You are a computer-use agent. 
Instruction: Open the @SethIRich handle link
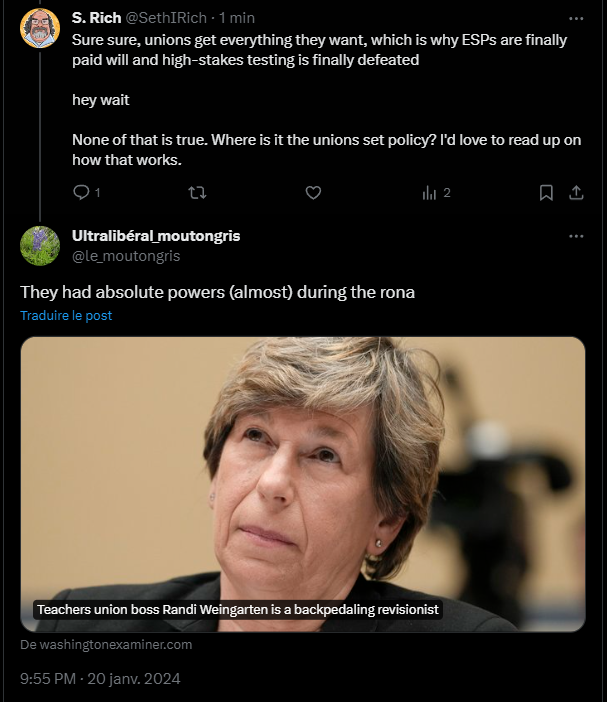click(166, 18)
